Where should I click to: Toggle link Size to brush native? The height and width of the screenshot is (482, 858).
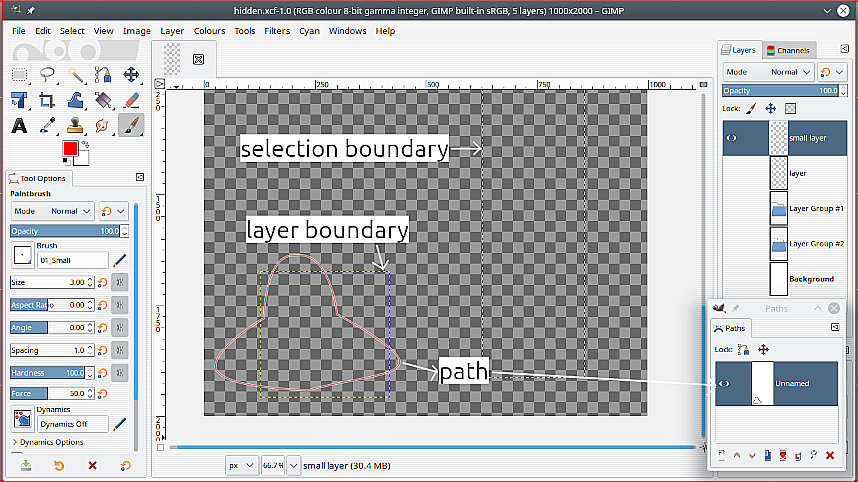tap(120, 282)
